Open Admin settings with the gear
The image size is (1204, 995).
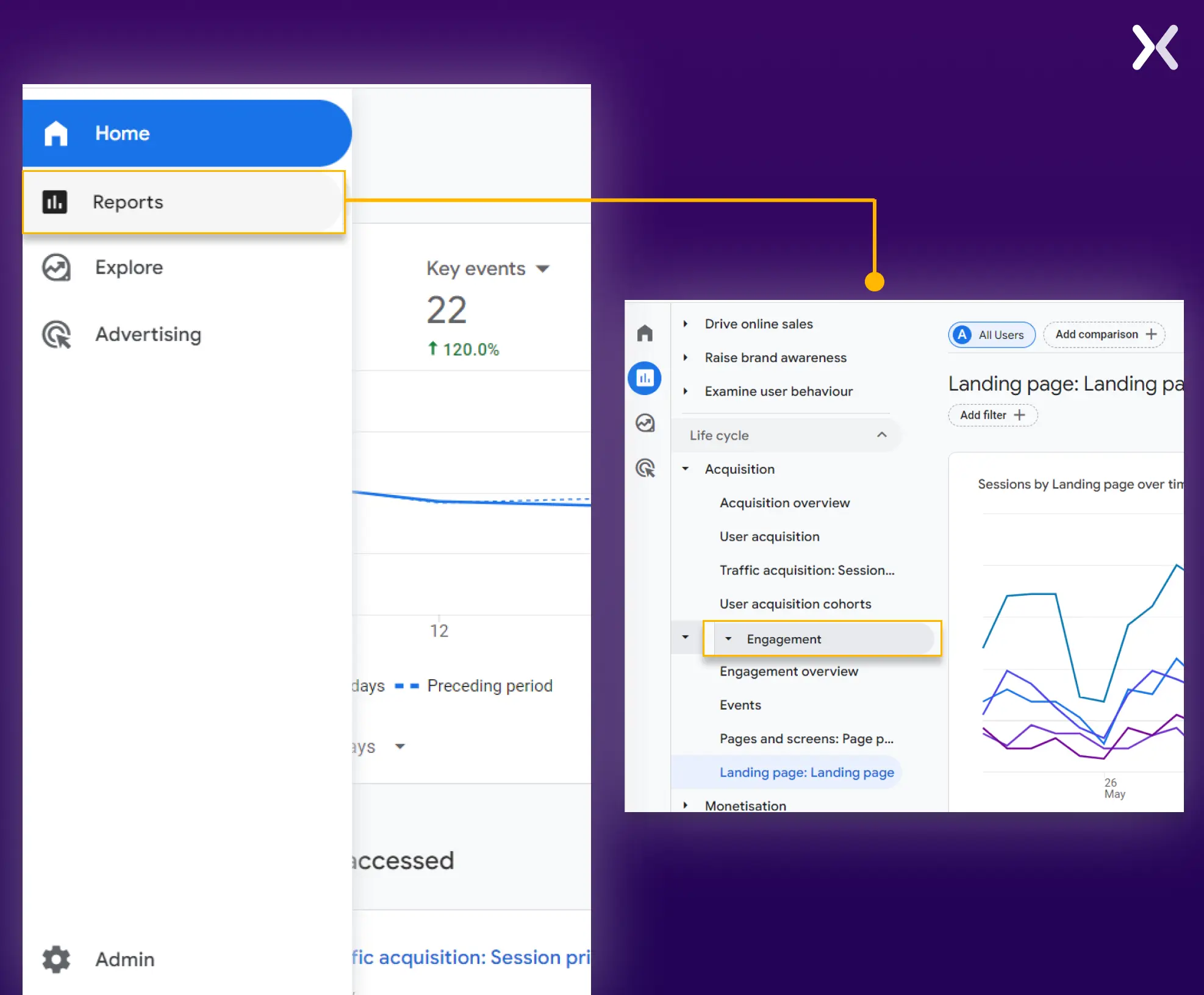point(56,959)
